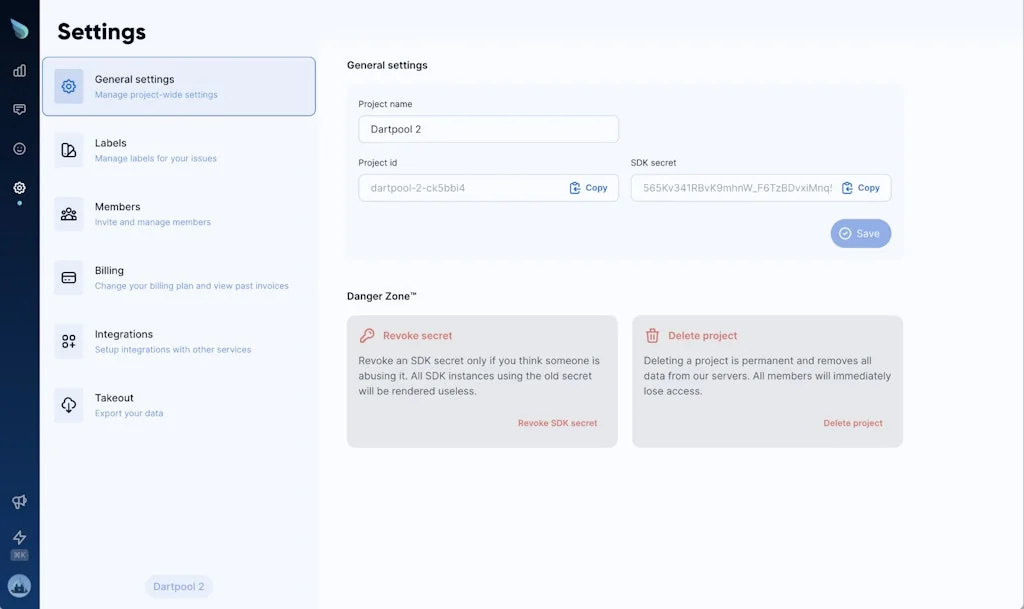This screenshot has width=1024, height=609.
Task: Open the feedback chat bubble icon
Action: pos(18,109)
